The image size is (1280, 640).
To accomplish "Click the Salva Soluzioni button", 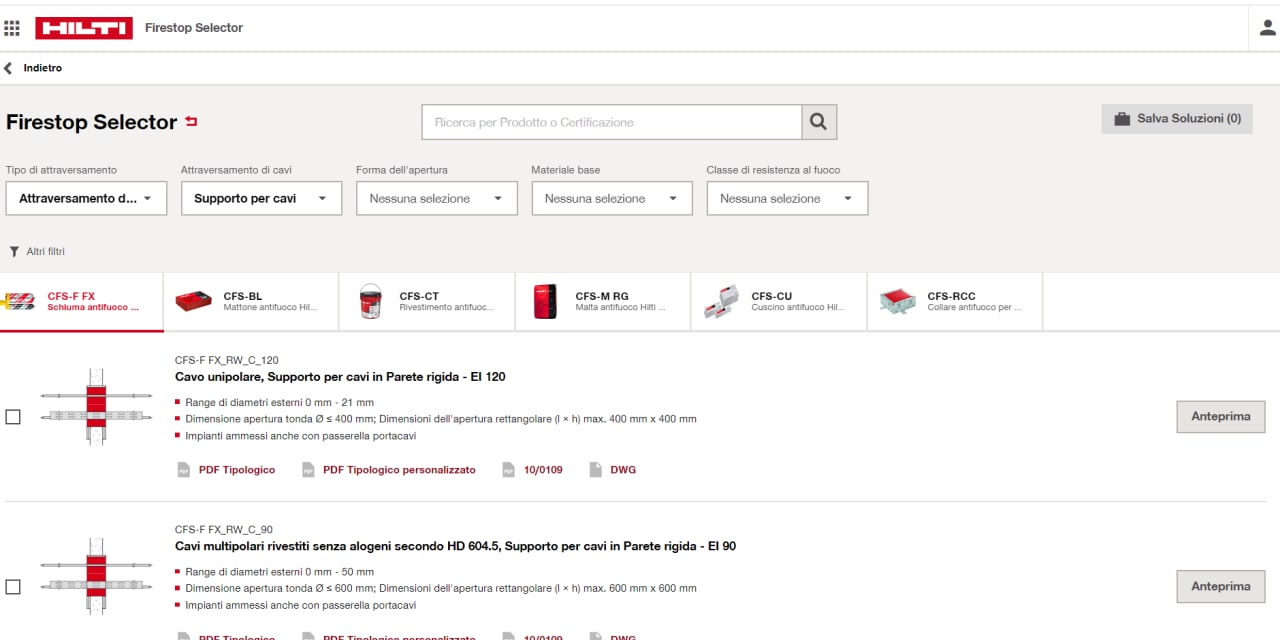I will [x=1176, y=118].
